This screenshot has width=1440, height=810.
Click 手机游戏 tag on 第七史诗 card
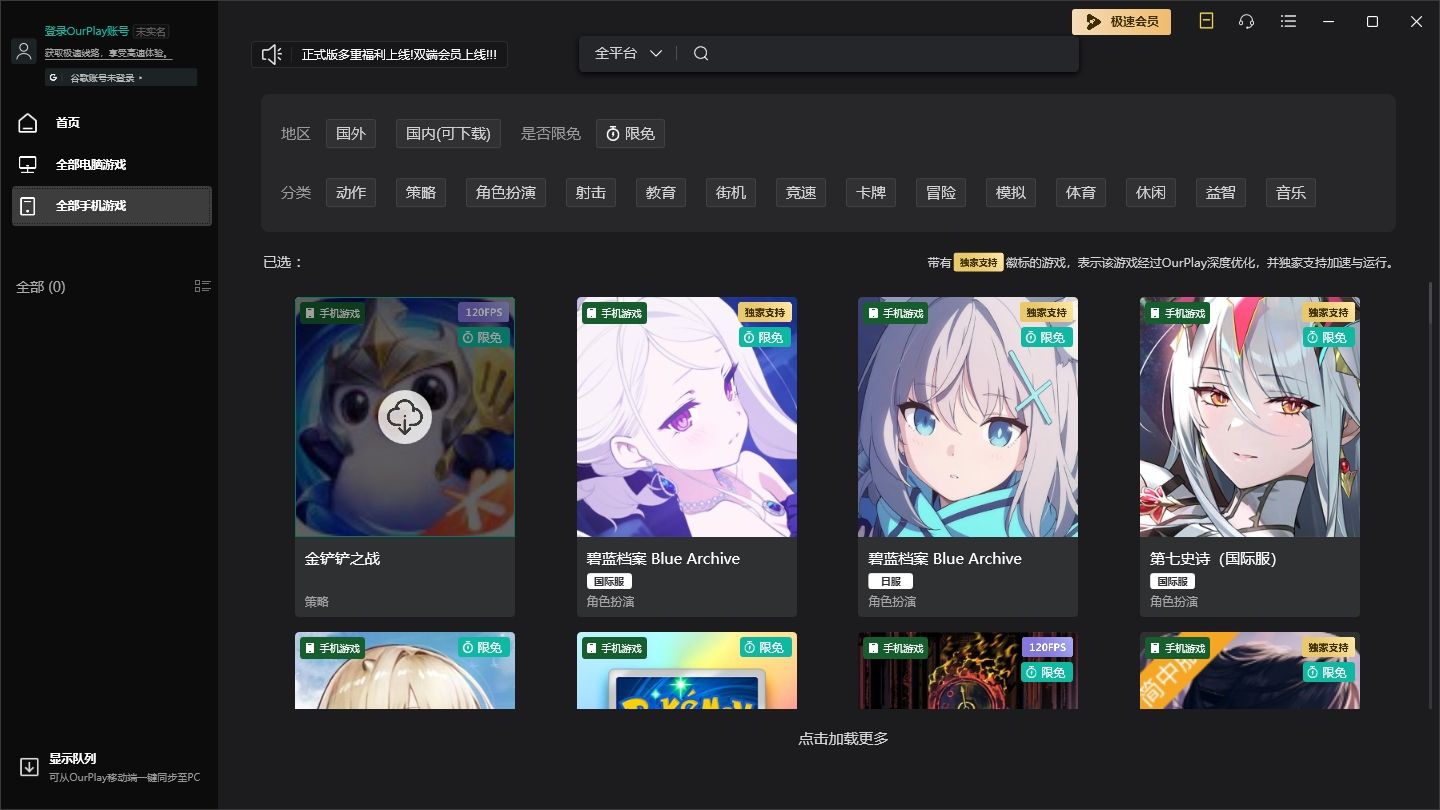pyautogui.click(x=1177, y=313)
